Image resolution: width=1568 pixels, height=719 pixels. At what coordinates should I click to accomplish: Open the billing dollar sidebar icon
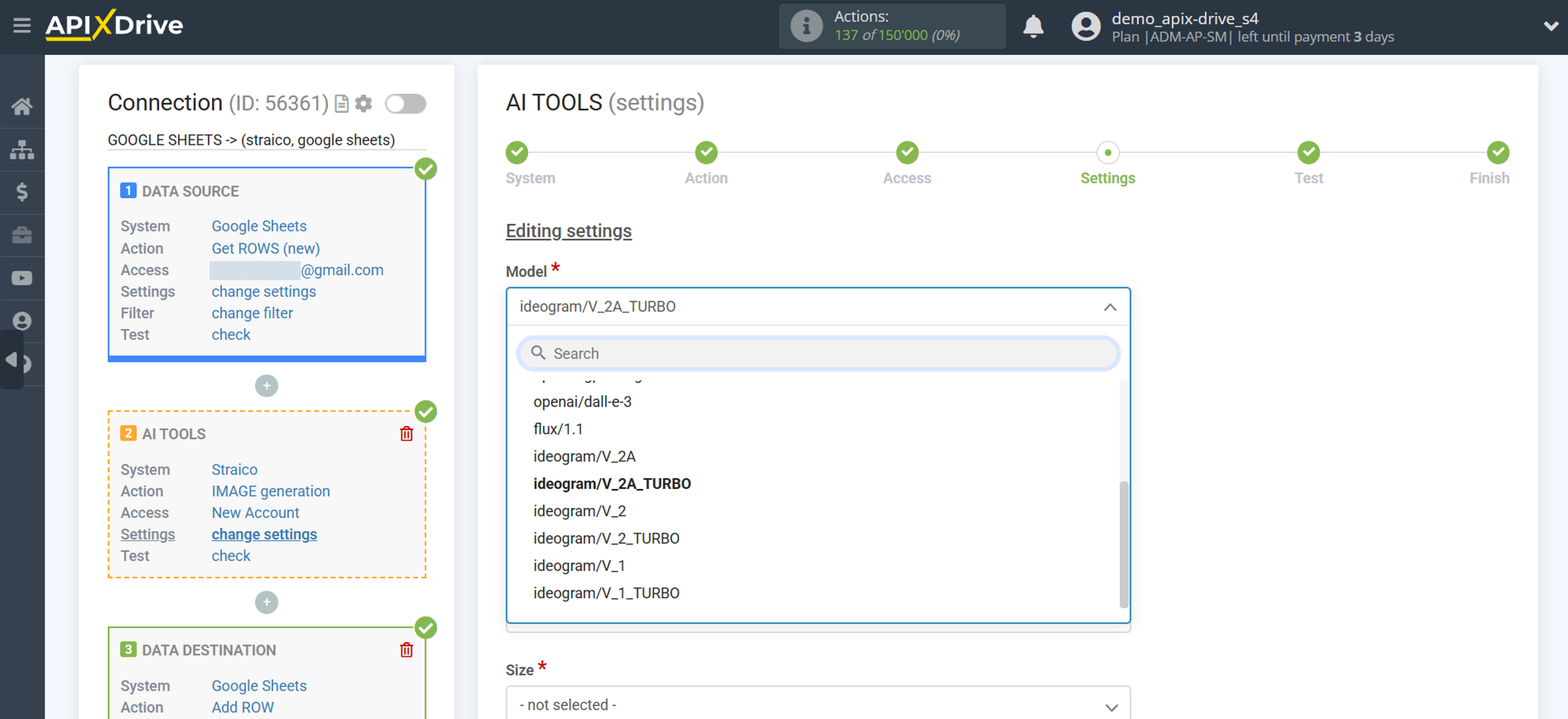(x=22, y=193)
